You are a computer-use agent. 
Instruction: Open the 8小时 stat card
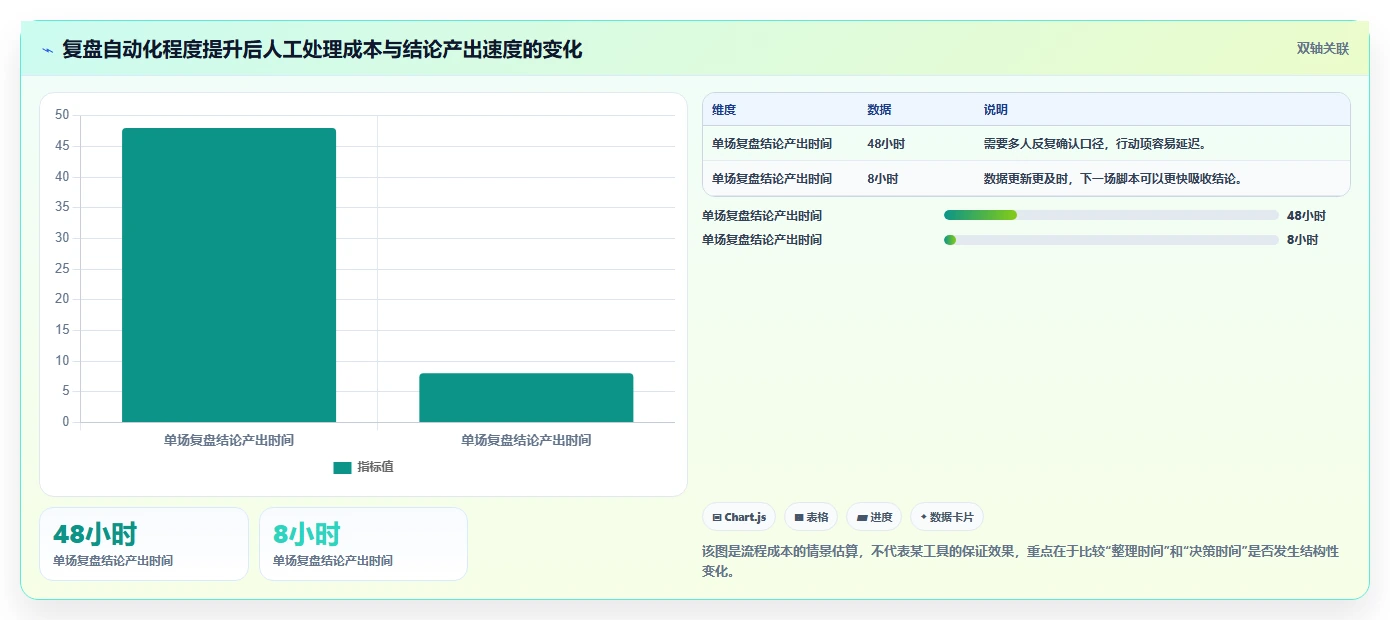(x=363, y=544)
